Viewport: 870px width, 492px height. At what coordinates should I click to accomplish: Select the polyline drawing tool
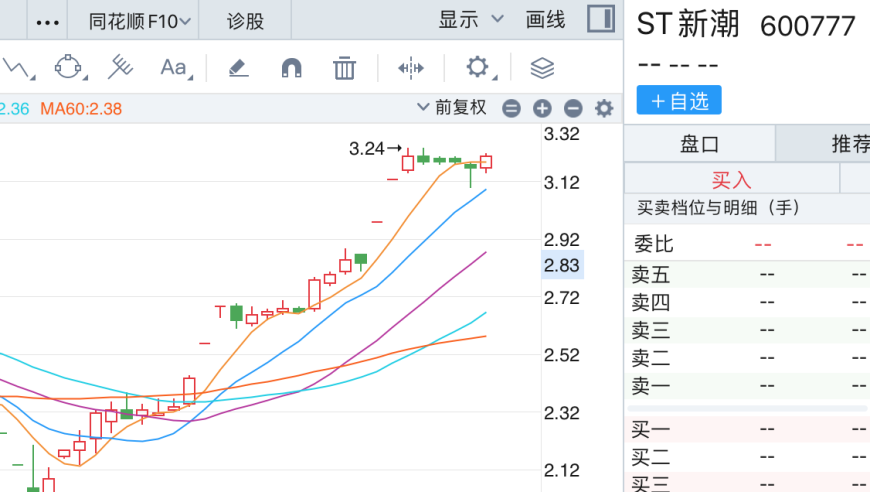pyautogui.click(x=17, y=68)
